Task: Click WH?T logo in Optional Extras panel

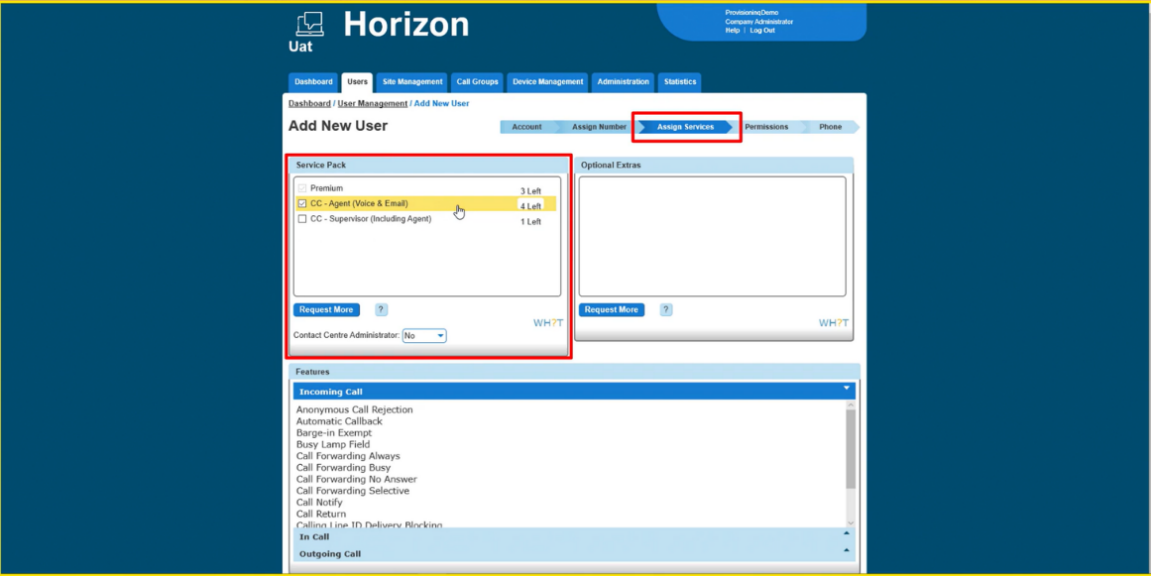Action: tap(833, 323)
